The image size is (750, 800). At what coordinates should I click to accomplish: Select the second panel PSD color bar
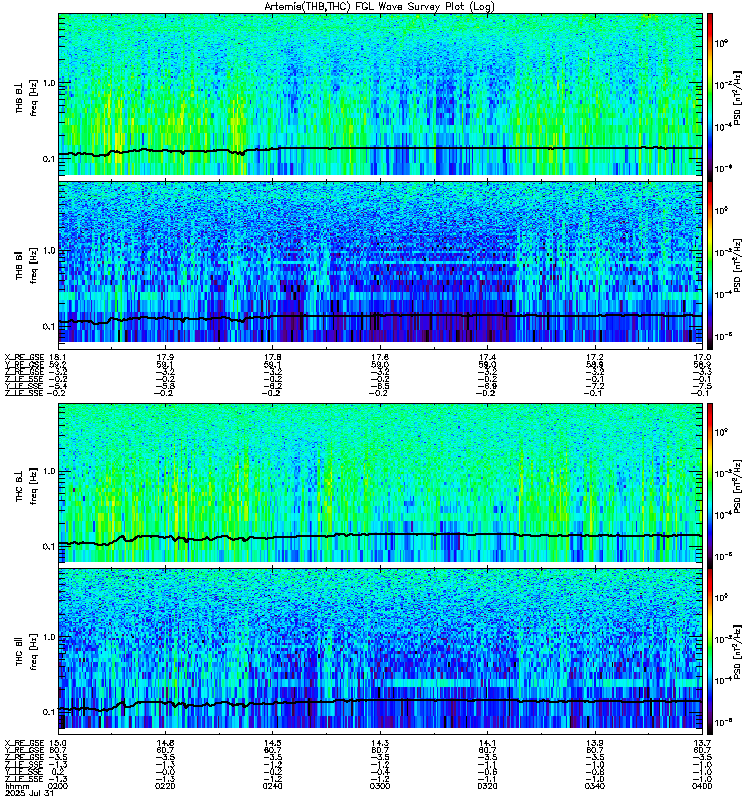coord(710,265)
